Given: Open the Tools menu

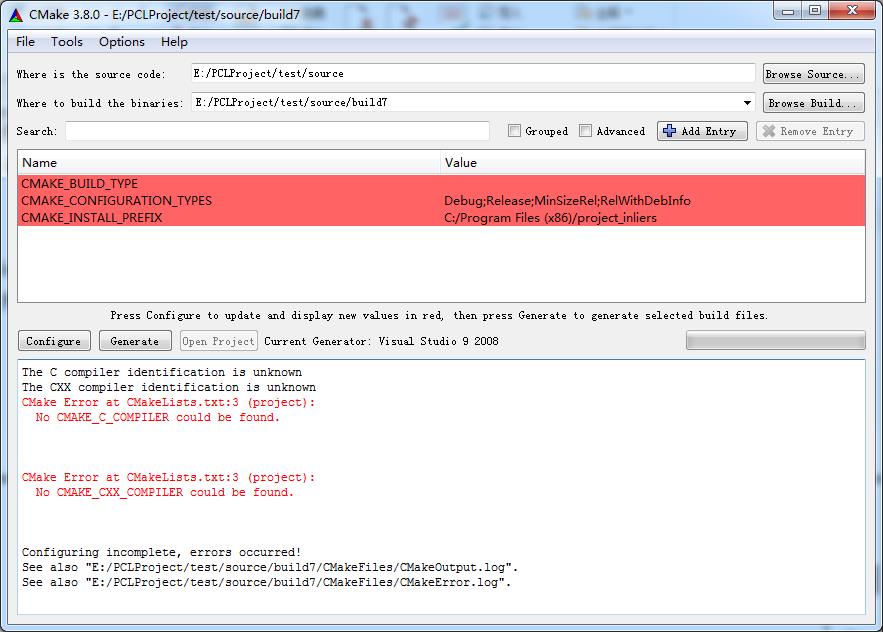Looking at the screenshot, I should pos(66,42).
